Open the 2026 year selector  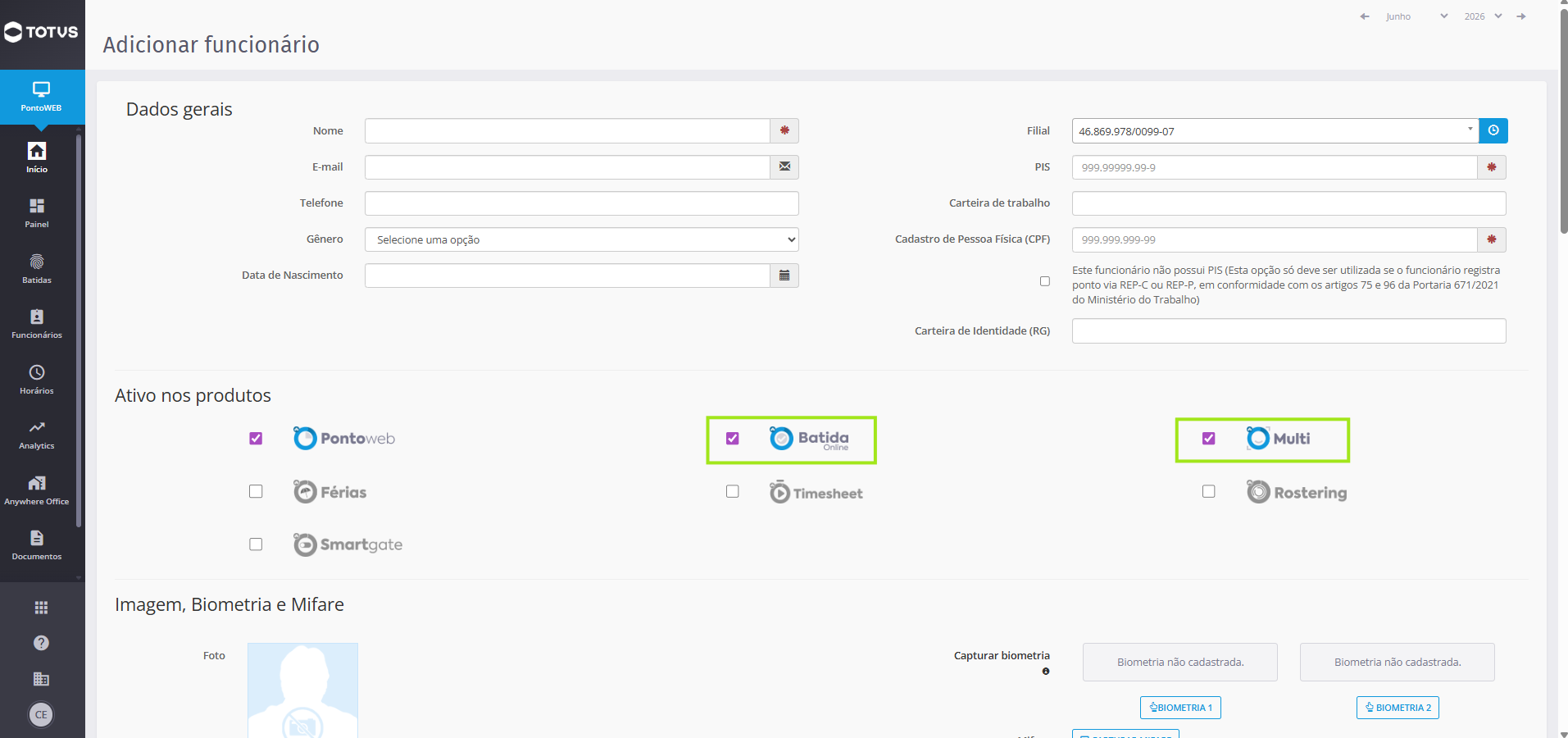pos(1483,16)
